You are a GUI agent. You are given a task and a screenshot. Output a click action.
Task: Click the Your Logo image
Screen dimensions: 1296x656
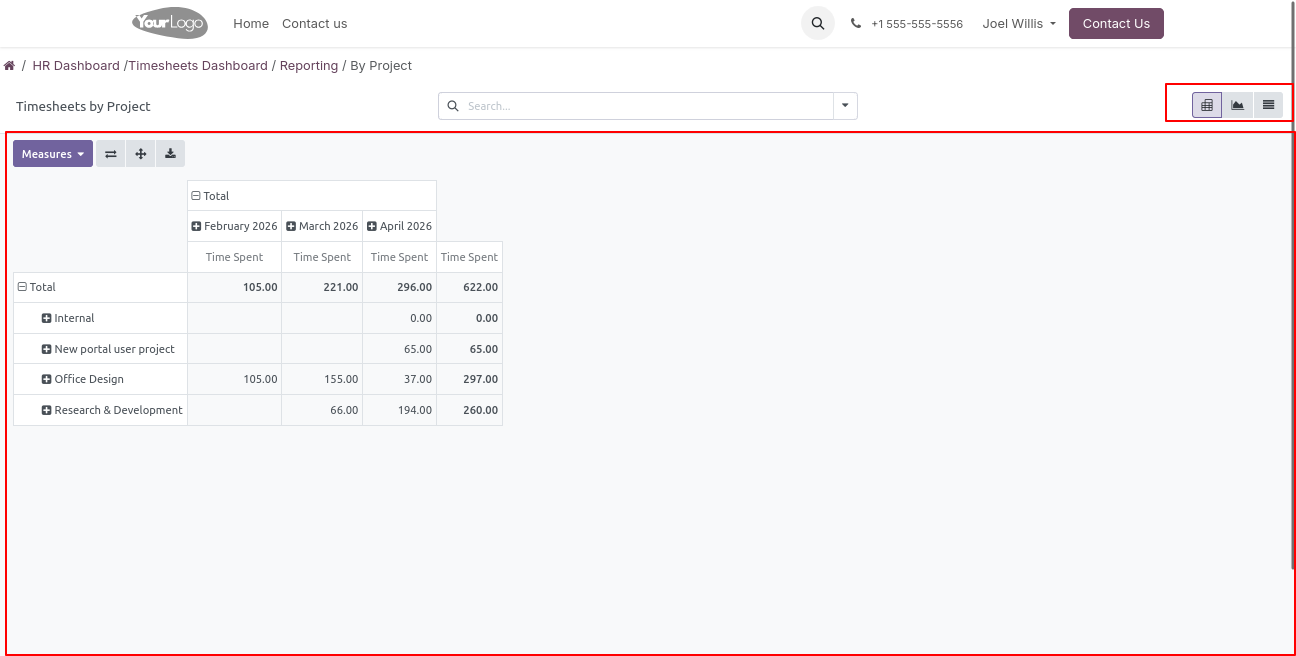(170, 23)
